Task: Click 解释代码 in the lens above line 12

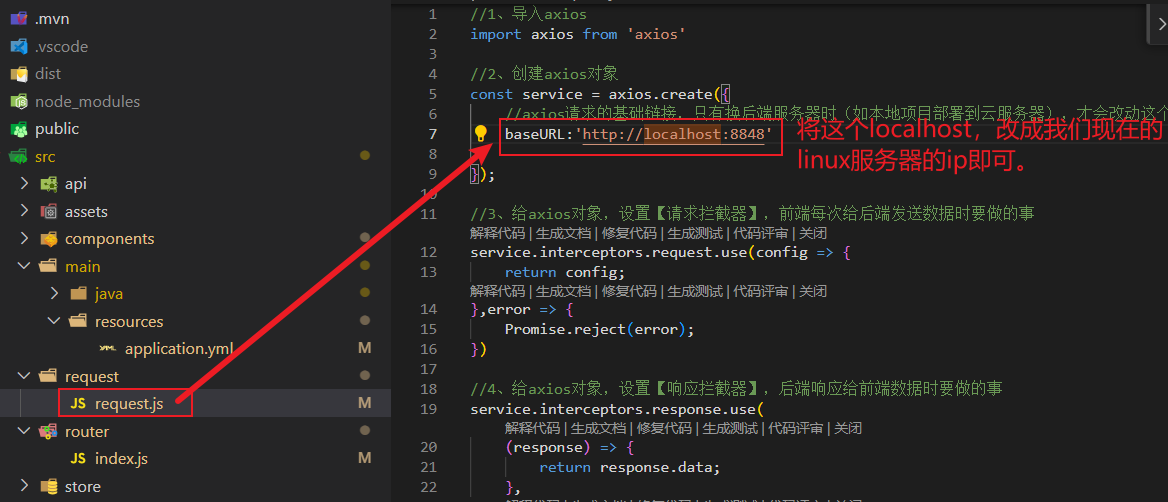Action: pos(498,233)
